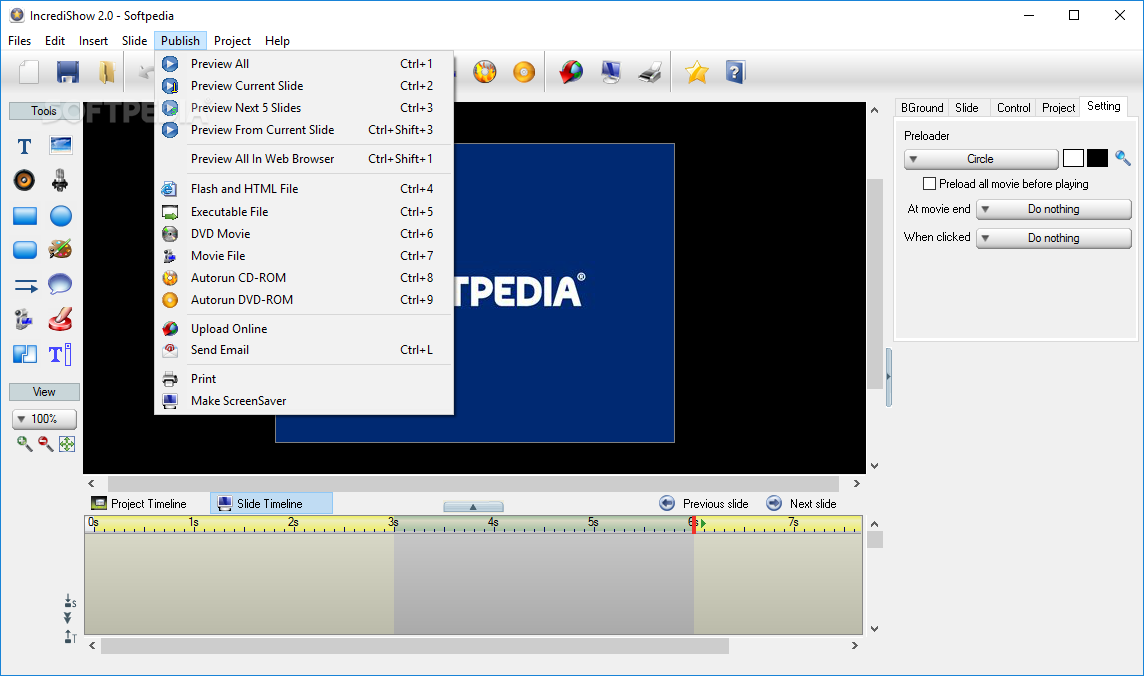Viewport: 1144px width, 676px height.
Task: Click the preloader preview magnifier icon
Action: tap(1123, 158)
